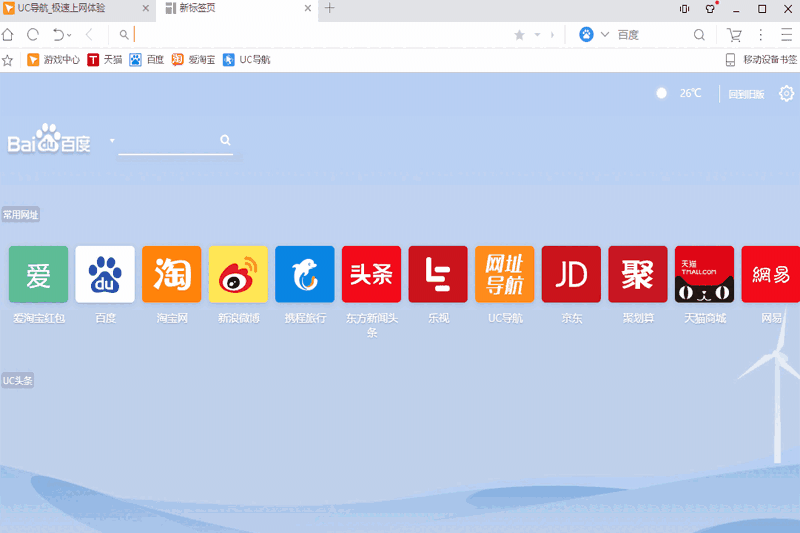Open a new tab with plus button
Screen dimensions: 800x533
[330, 8]
